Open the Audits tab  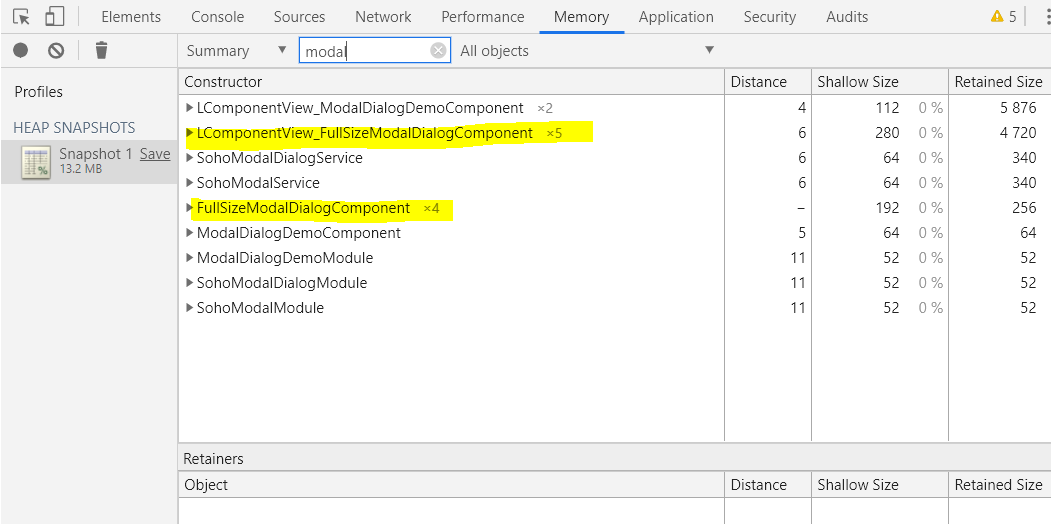coord(847,17)
